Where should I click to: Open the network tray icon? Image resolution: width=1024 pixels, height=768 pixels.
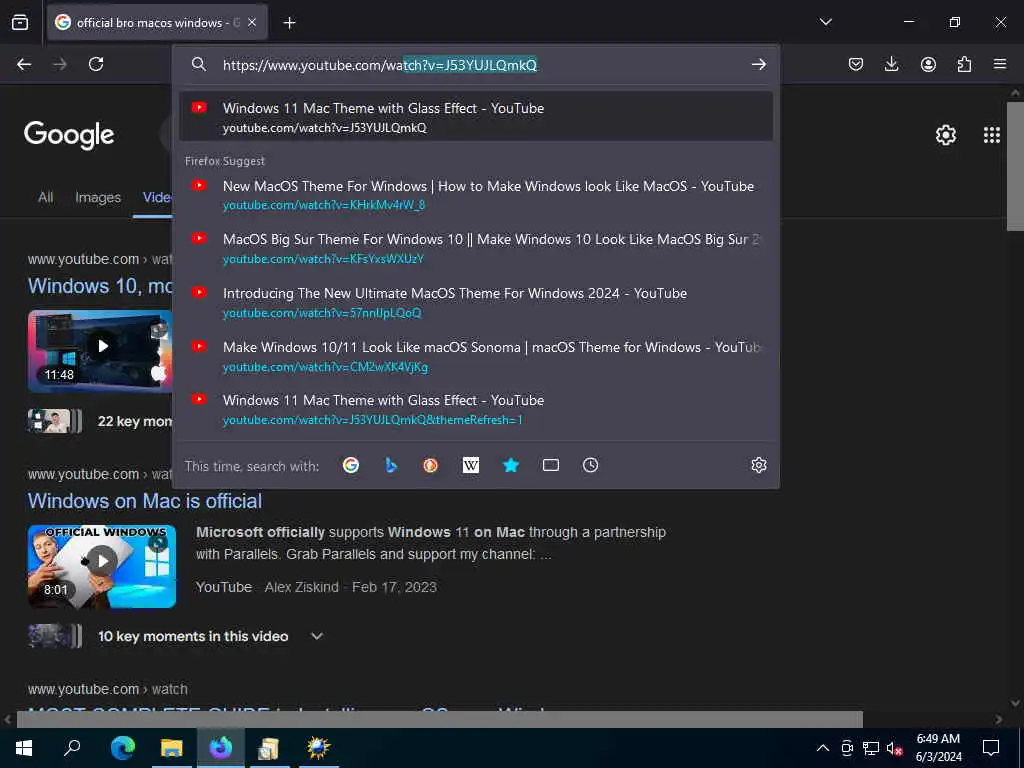click(871, 748)
